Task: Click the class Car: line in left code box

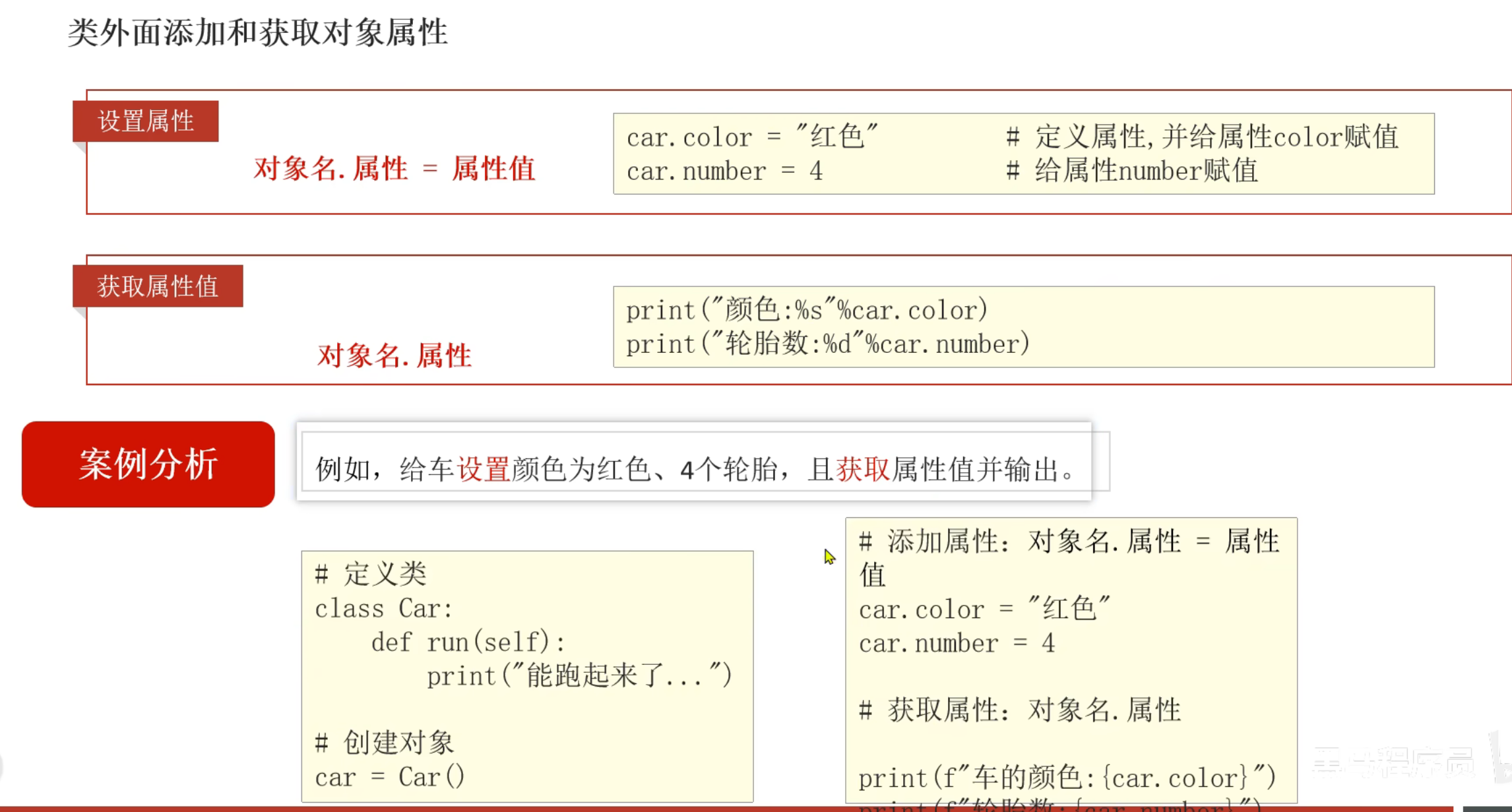Action: click(383, 608)
